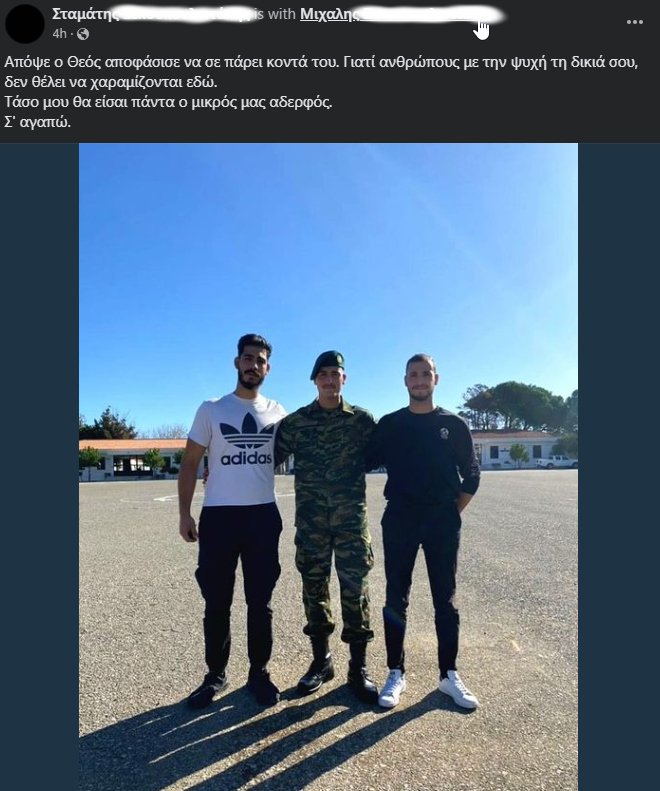
Task: Click the line δεν θέλει να χαραμίζονται εδώ
Action: (x=111, y=82)
